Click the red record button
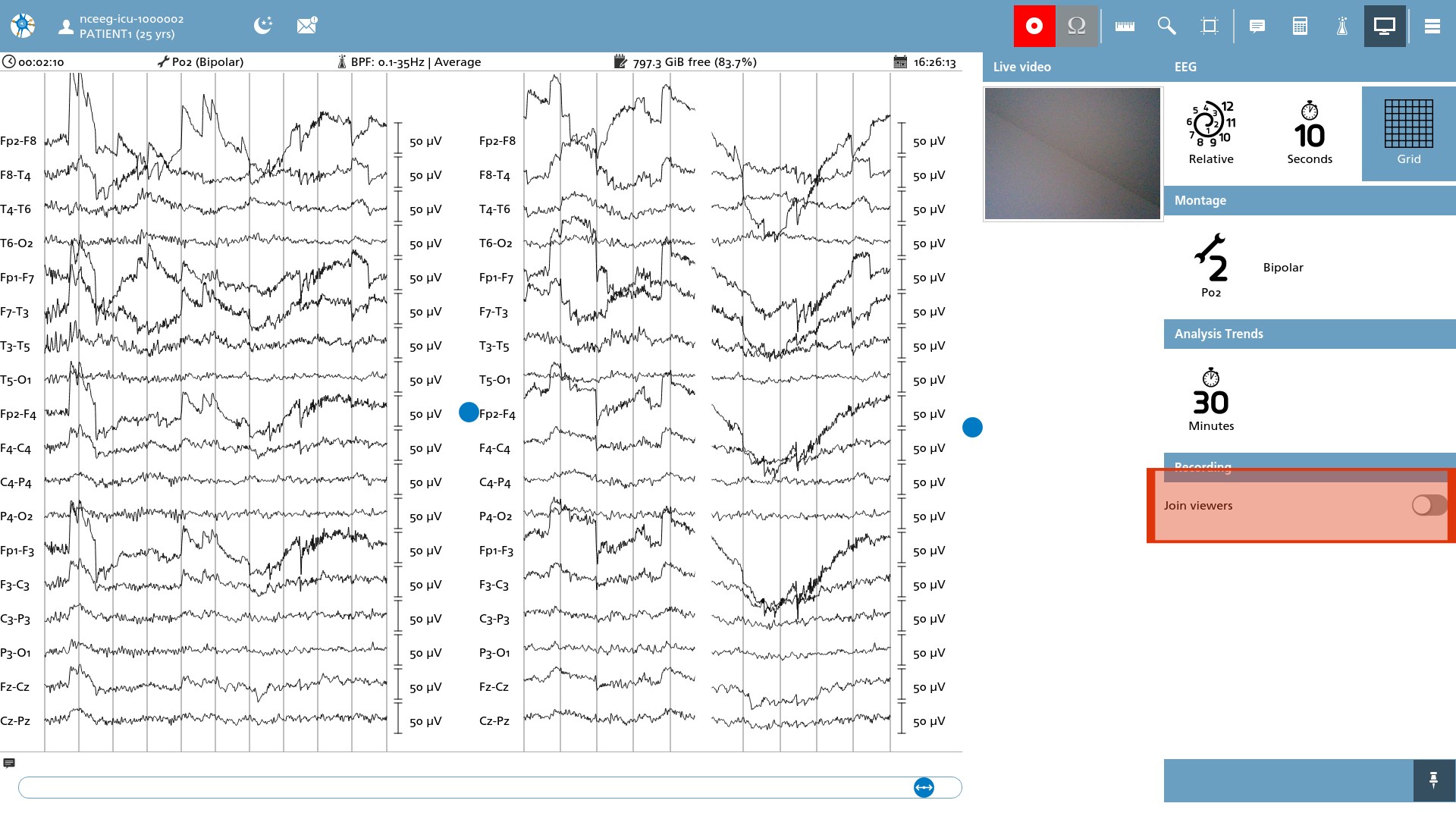Image resolution: width=1456 pixels, height=819 pixels. [x=1034, y=26]
